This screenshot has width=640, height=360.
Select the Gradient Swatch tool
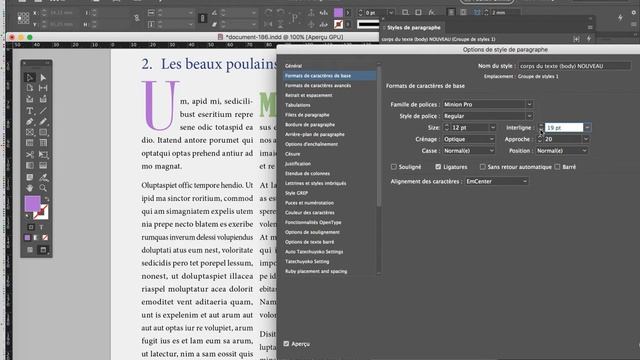pyautogui.click(x=30, y=165)
